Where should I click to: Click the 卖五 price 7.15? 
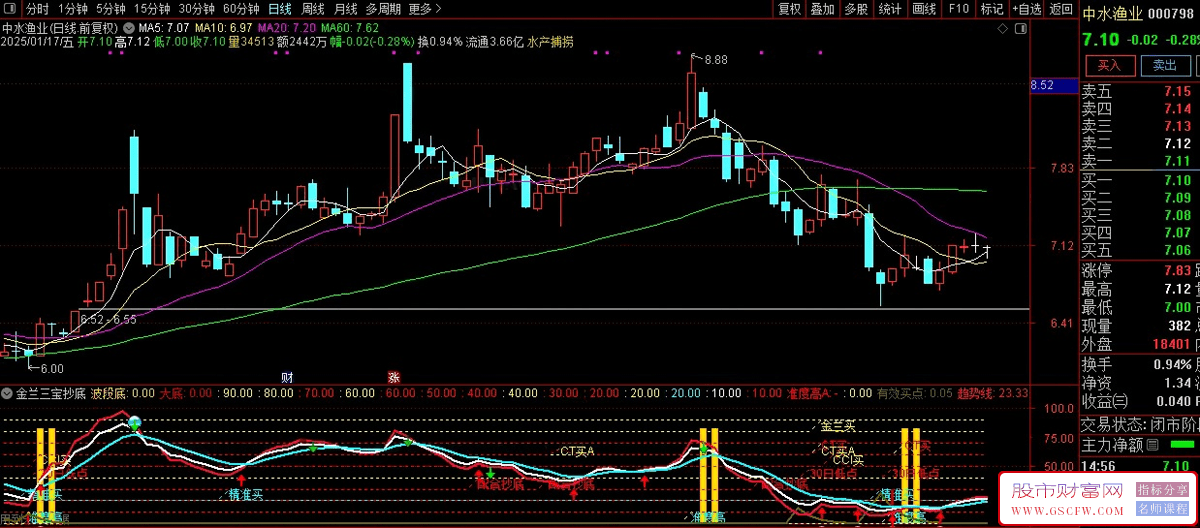point(1177,92)
